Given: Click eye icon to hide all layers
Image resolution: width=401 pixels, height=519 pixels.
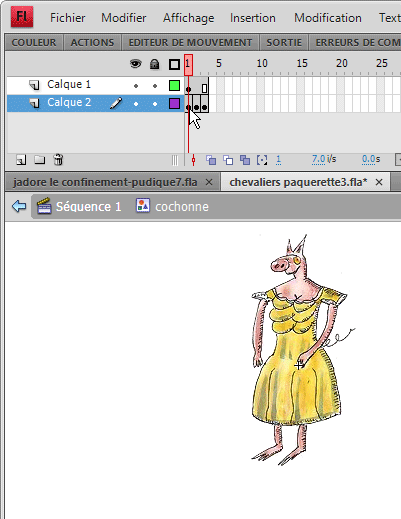Looking at the screenshot, I should click(136, 64).
